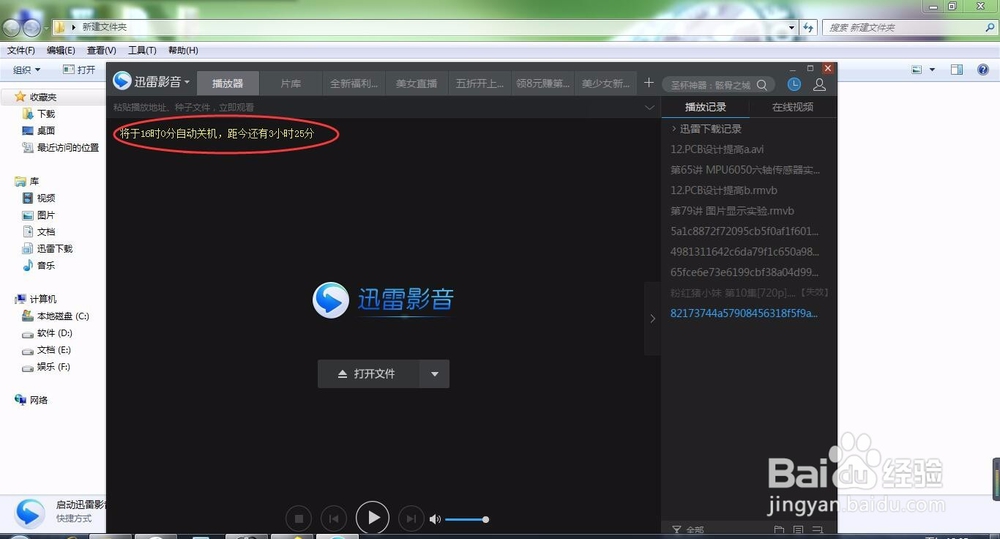Open the 组织 dropdown in Explorer

(27, 70)
